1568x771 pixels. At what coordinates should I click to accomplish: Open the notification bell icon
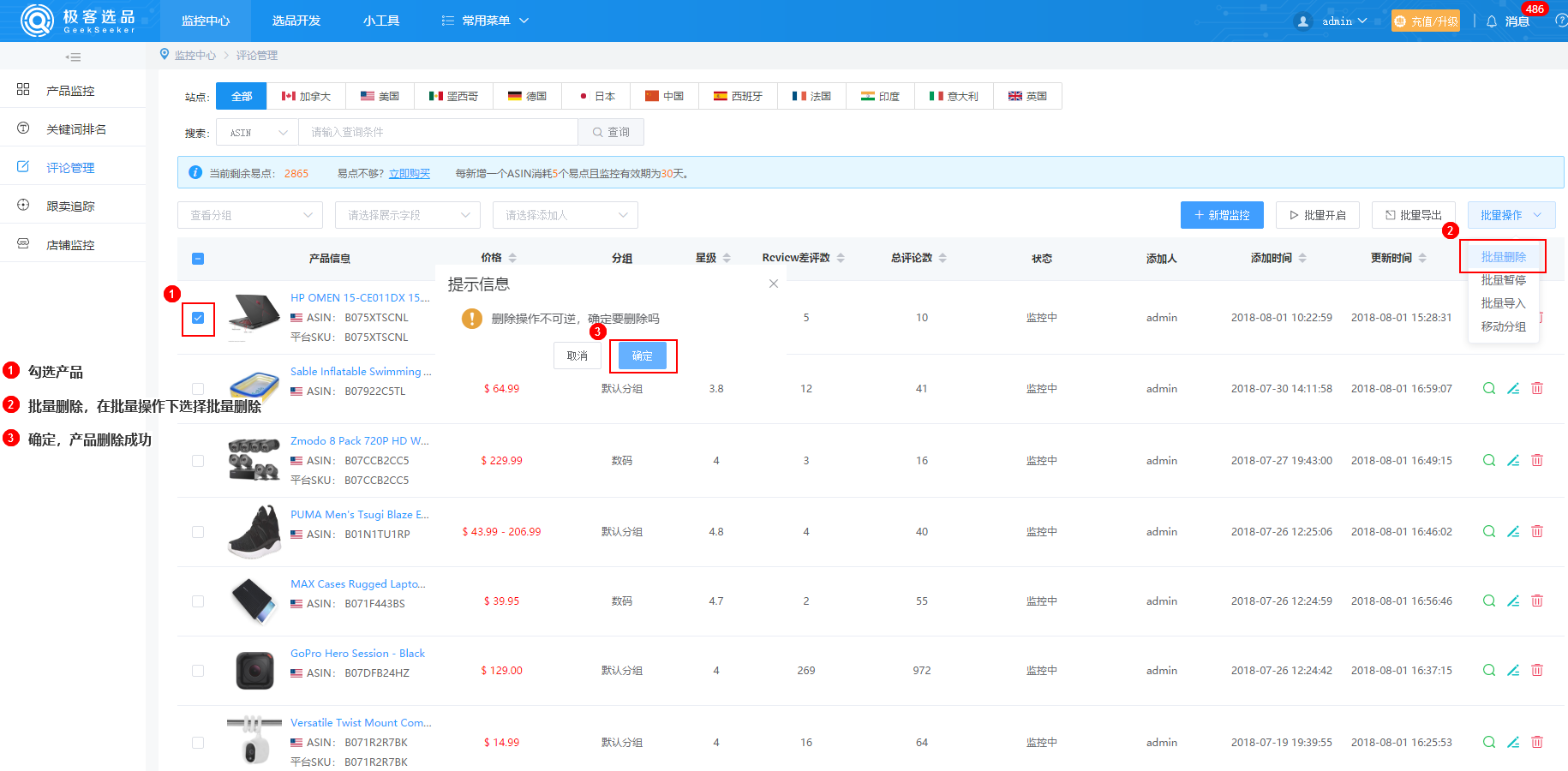[x=1491, y=21]
